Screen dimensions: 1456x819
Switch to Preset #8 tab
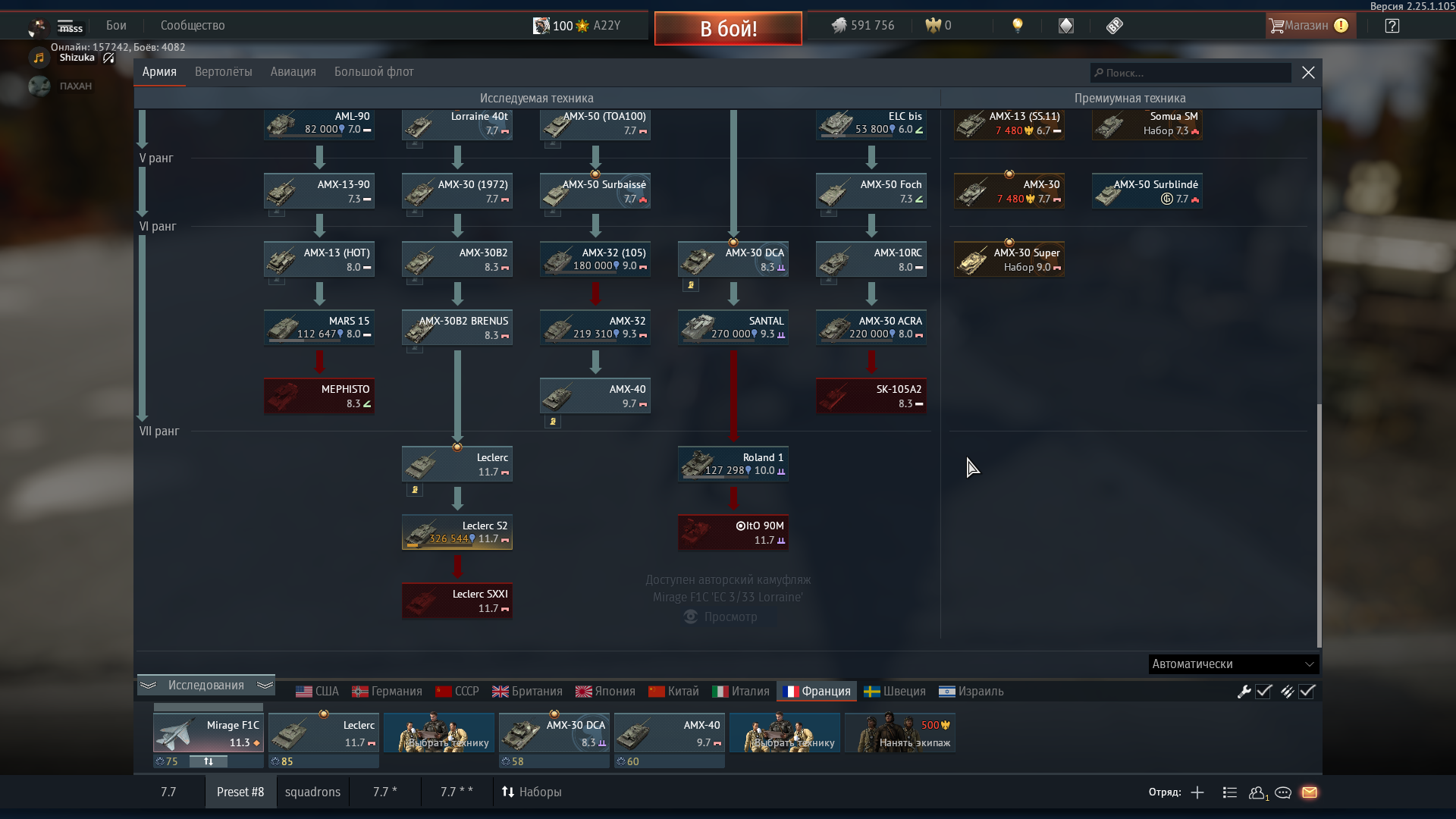coord(240,792)
